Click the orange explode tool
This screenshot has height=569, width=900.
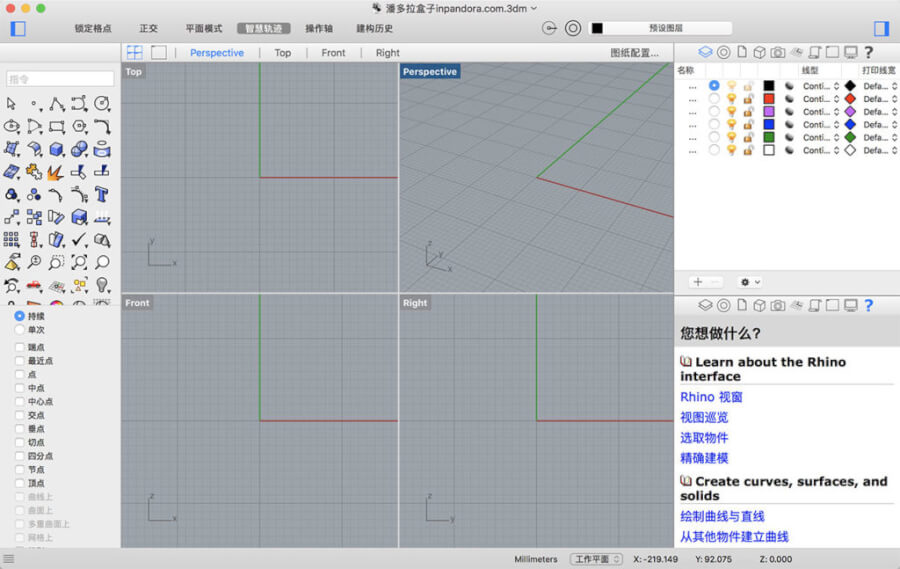click(x=56, y=172)
